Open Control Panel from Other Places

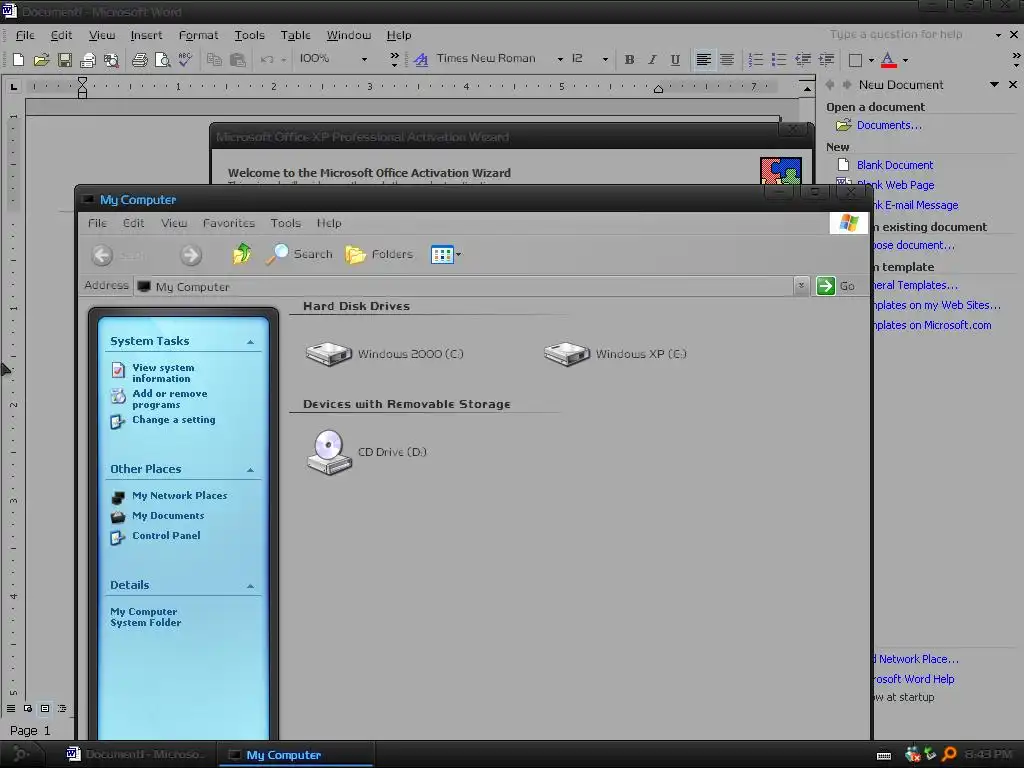click(x=167, y=536)
